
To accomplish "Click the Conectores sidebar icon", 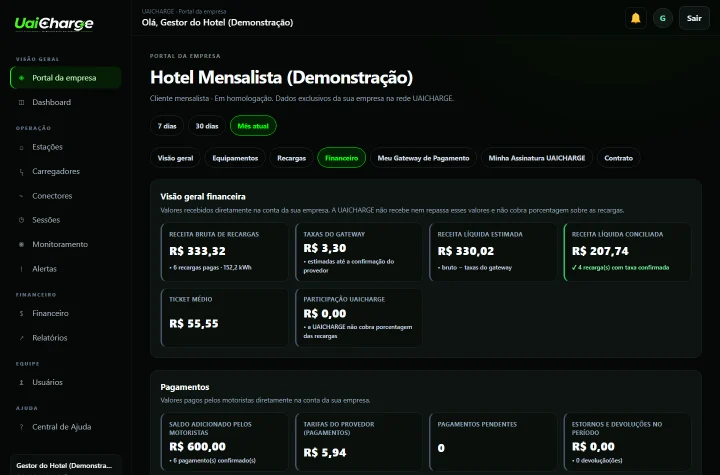I will (x=21, y=196).
